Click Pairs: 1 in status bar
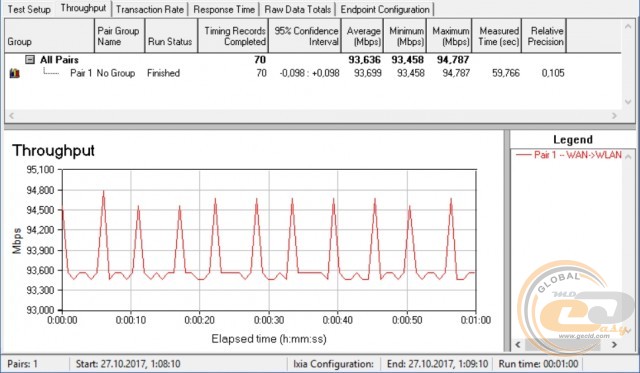This screenshot has width=640, height=373. pyautogui.click(x=22, y=364)
